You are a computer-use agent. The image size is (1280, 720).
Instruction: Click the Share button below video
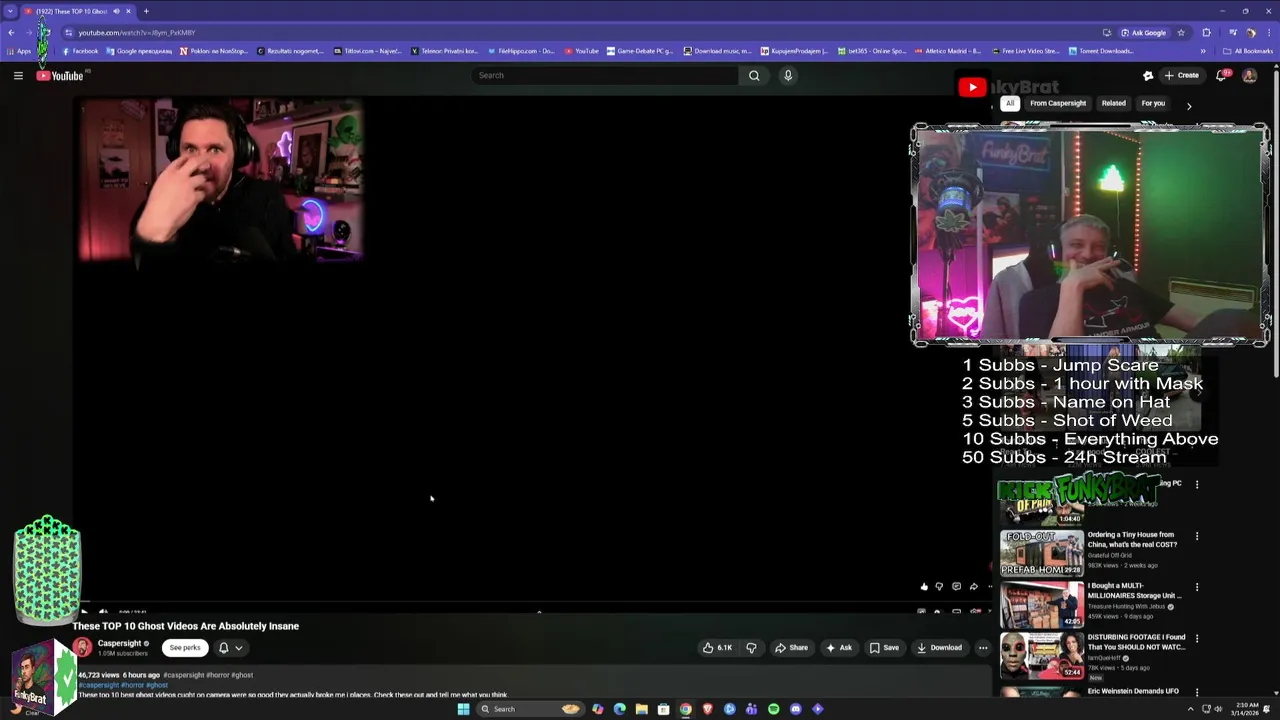pyautogui.click(x=791, y=647)
